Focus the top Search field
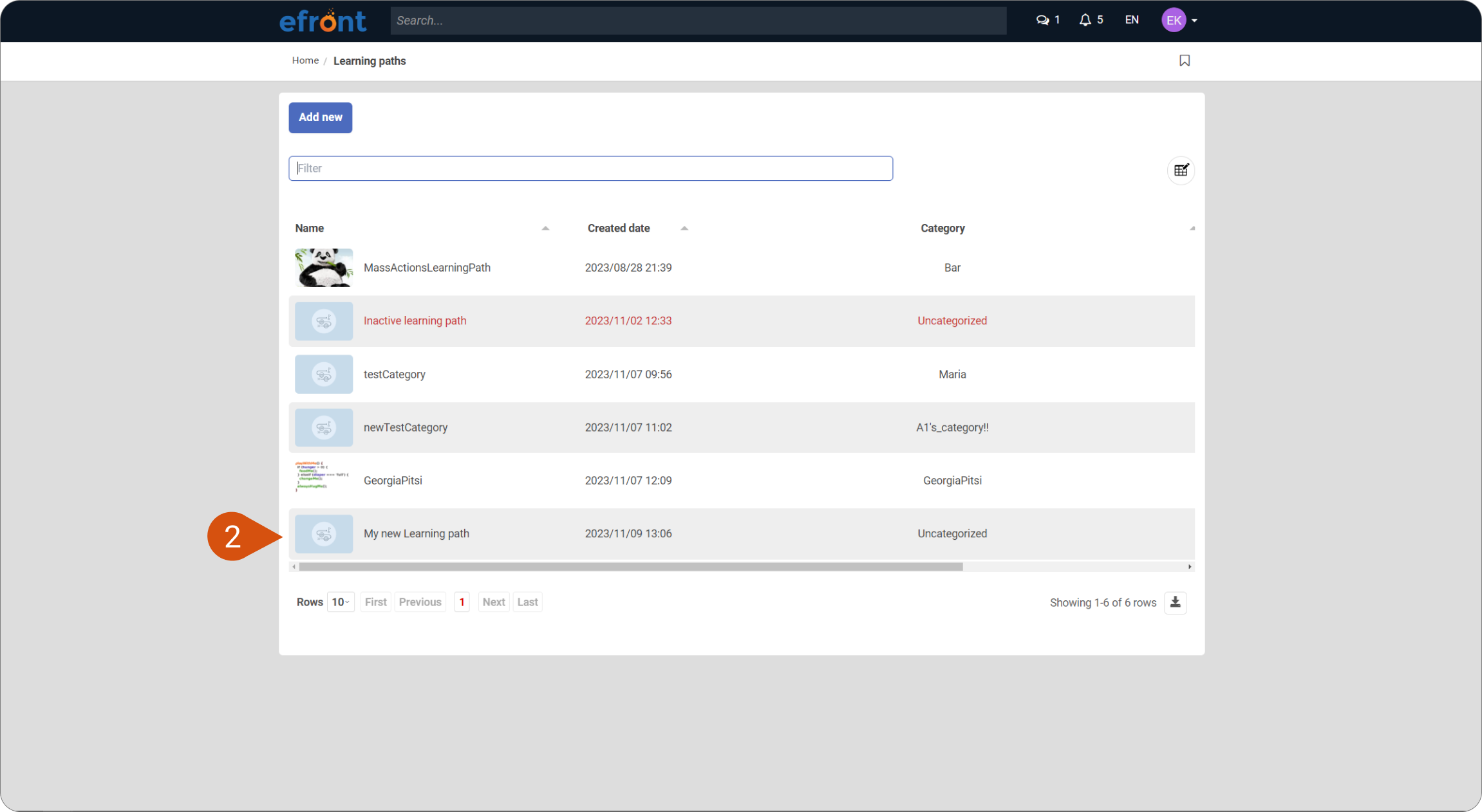This screenshot has height=812, width=1482. tap(698, 21)
